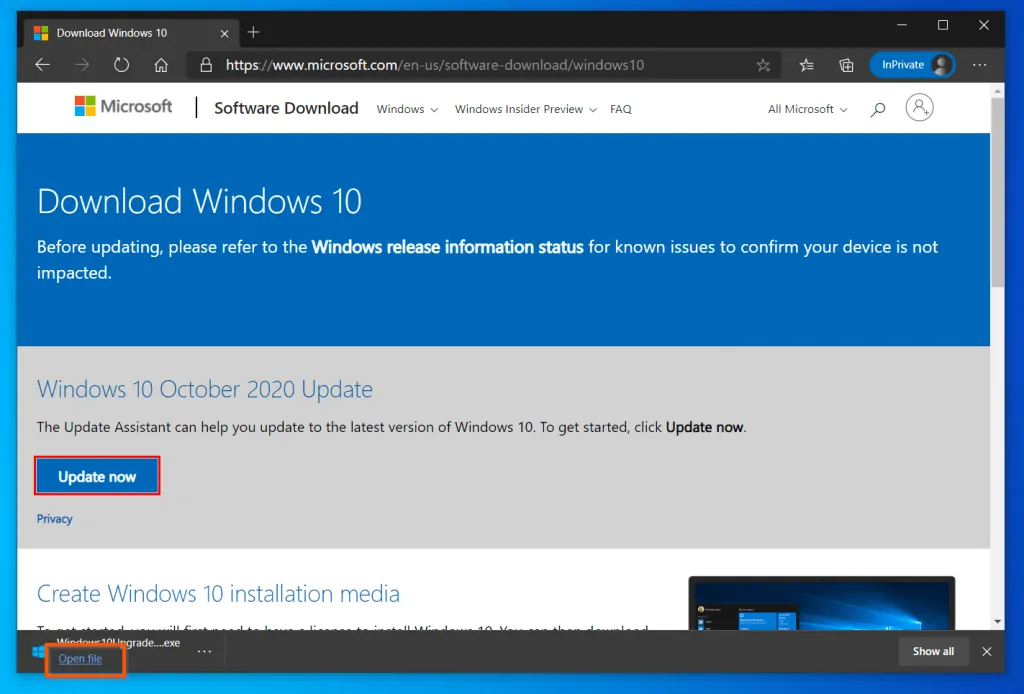
Task: Click the browser forward arrow
Action: pos(82,65)
